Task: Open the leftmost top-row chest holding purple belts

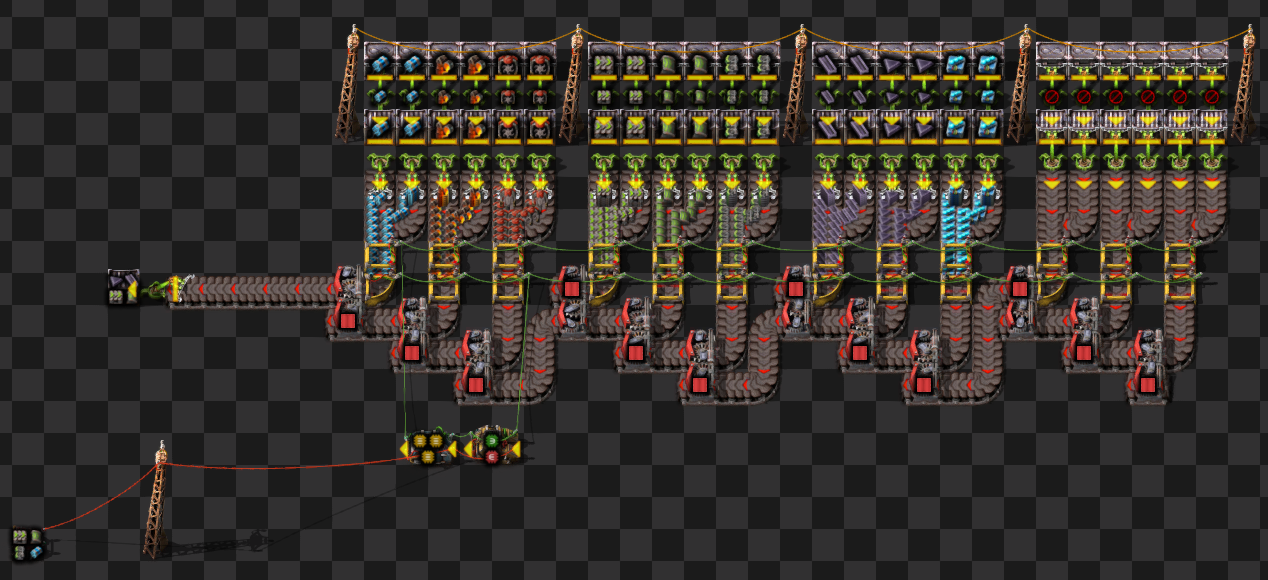Action: pos(828,60)
